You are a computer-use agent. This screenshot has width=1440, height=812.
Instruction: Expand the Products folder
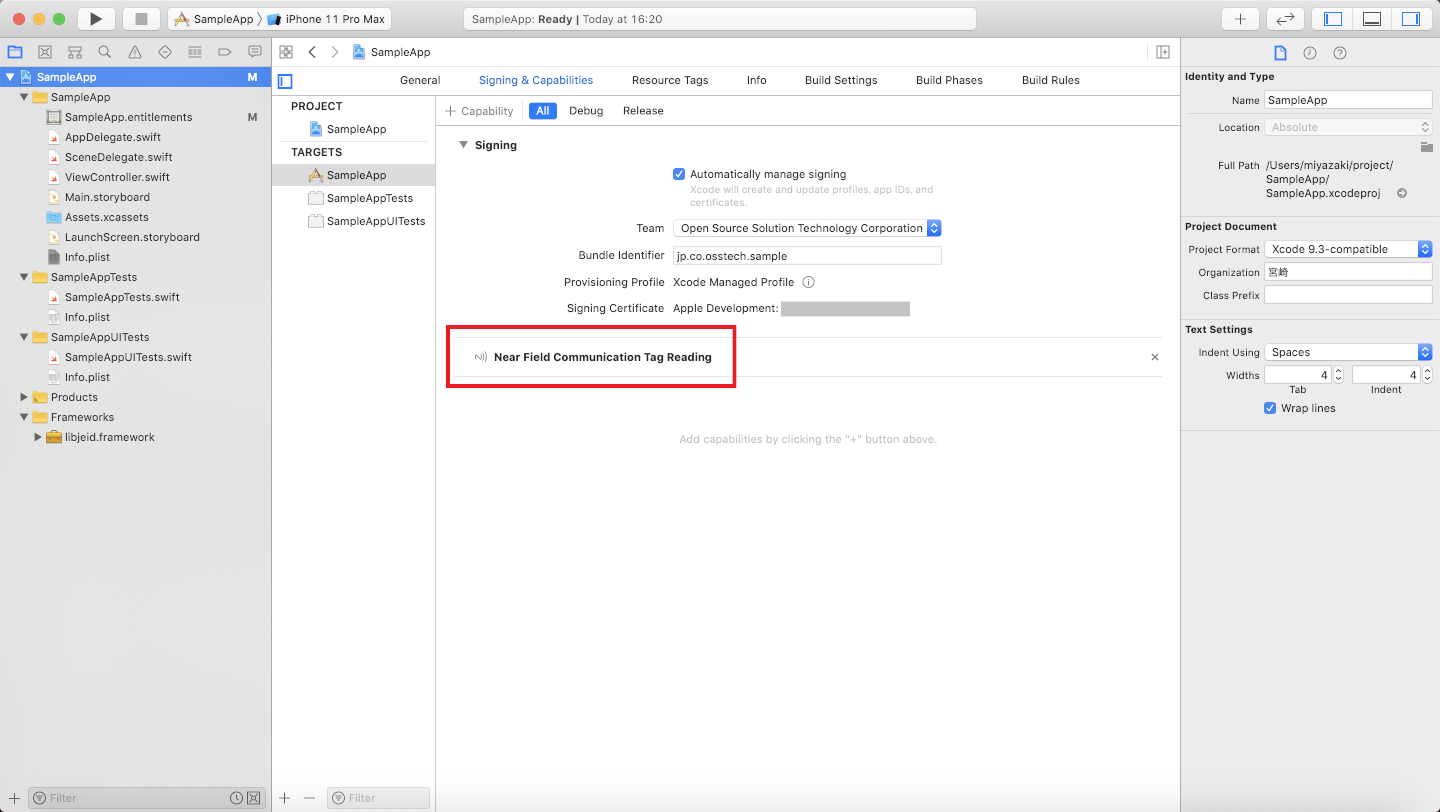point(25,397)
